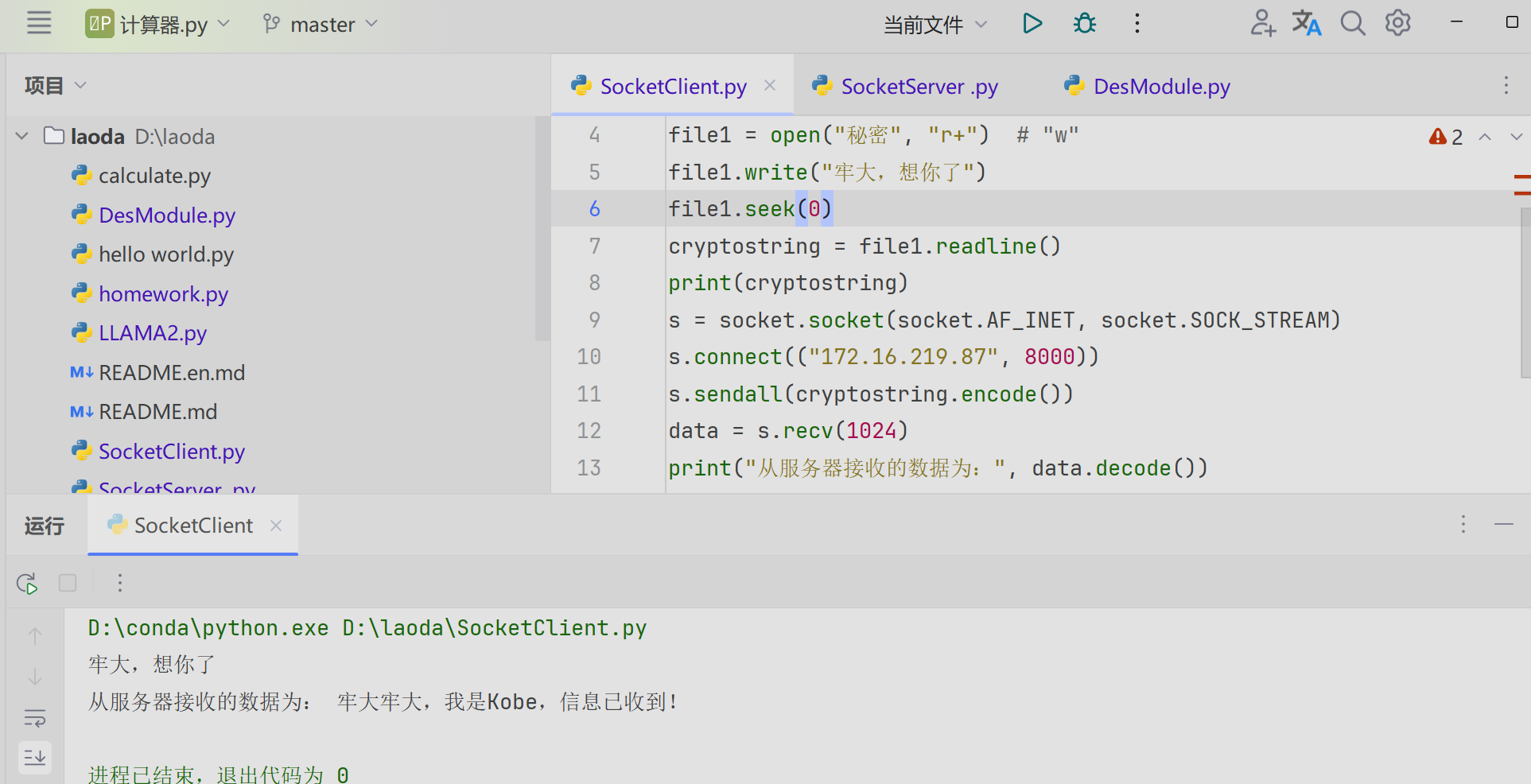Switch to the SocketServer .py editor tab
Screen dimensions: 1531x784
(904, 87)
